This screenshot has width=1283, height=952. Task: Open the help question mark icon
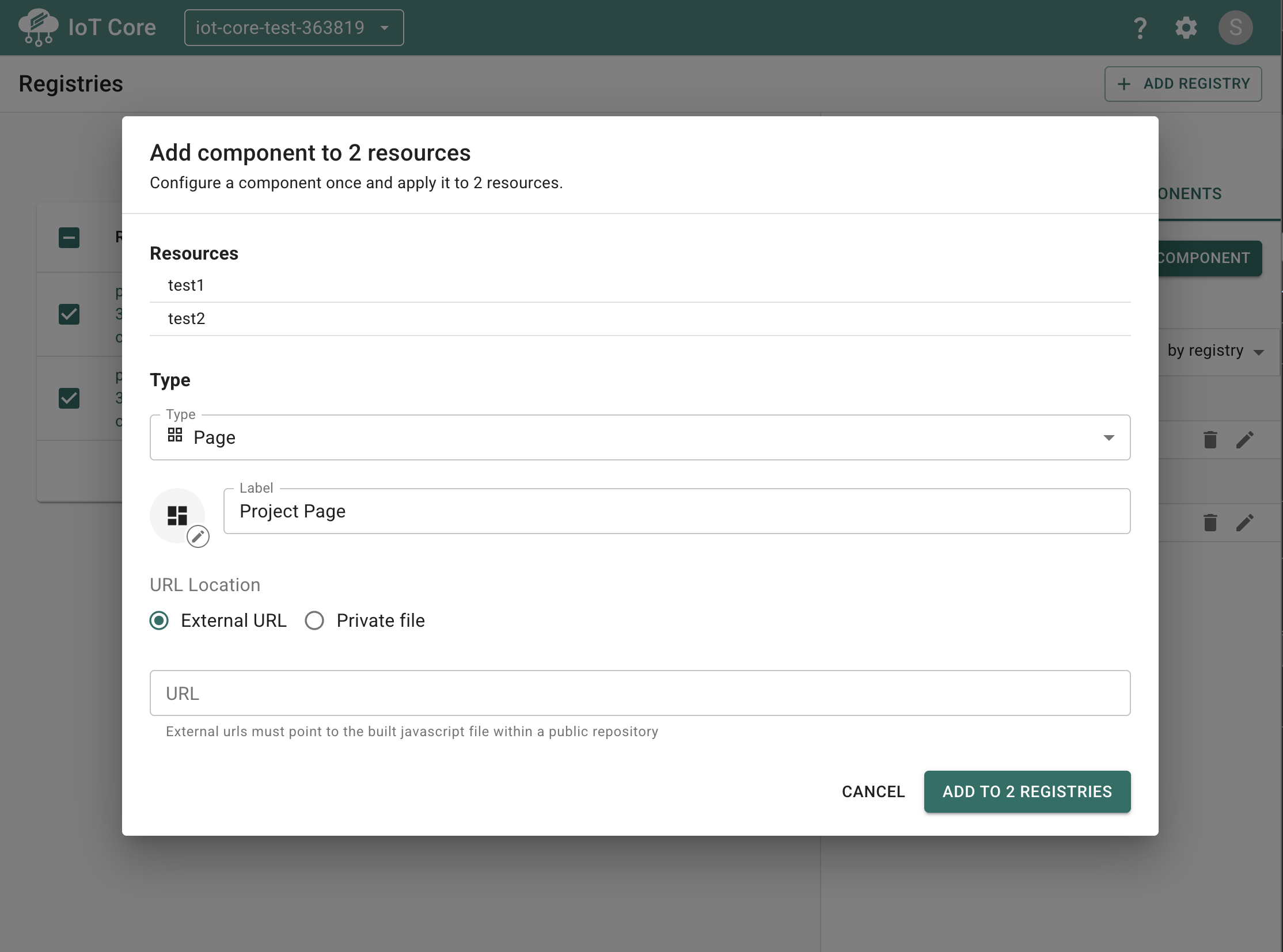point(1140,28)
